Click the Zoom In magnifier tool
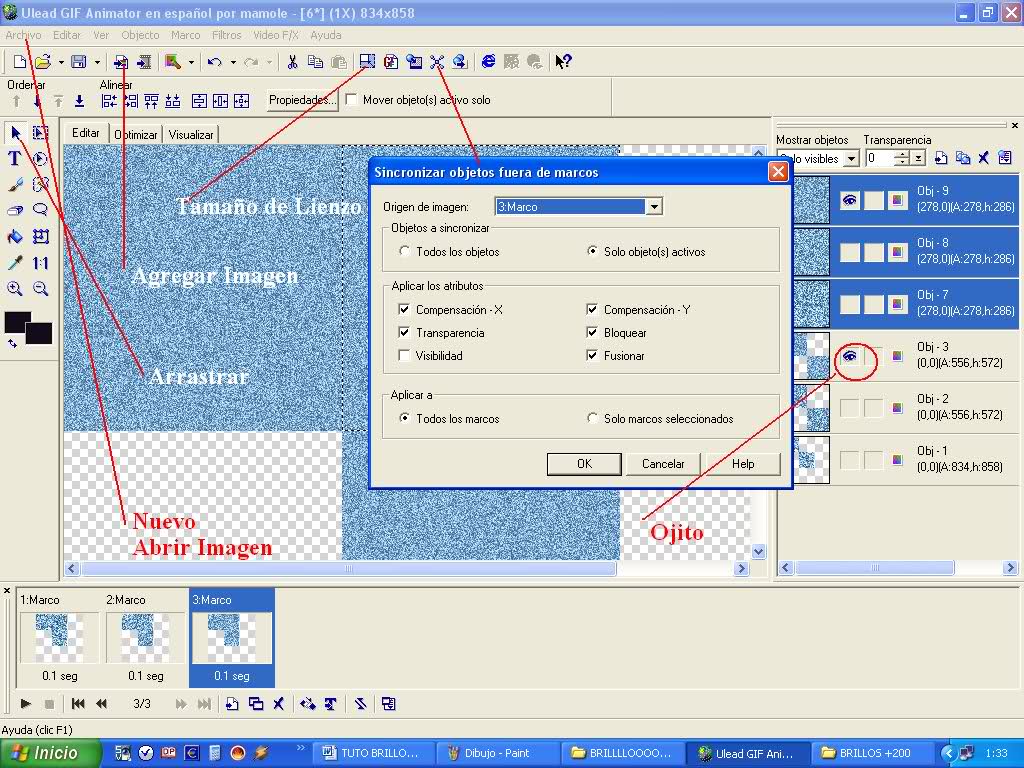The height and width of the screenshot is (768, 1024). click(x=14, y=289)
